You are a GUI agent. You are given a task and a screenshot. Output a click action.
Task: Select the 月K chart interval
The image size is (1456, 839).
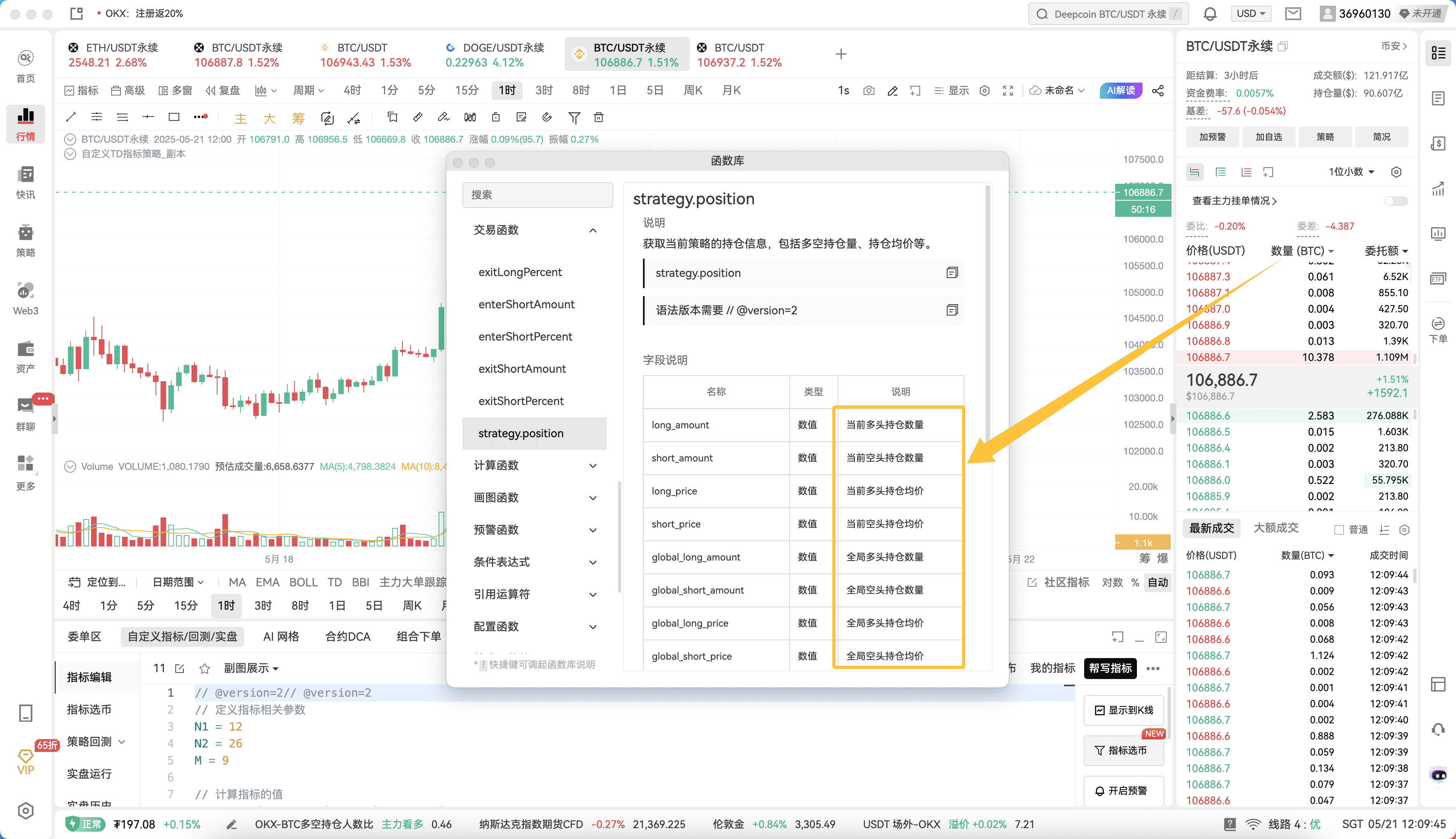[x=732, y=91]
